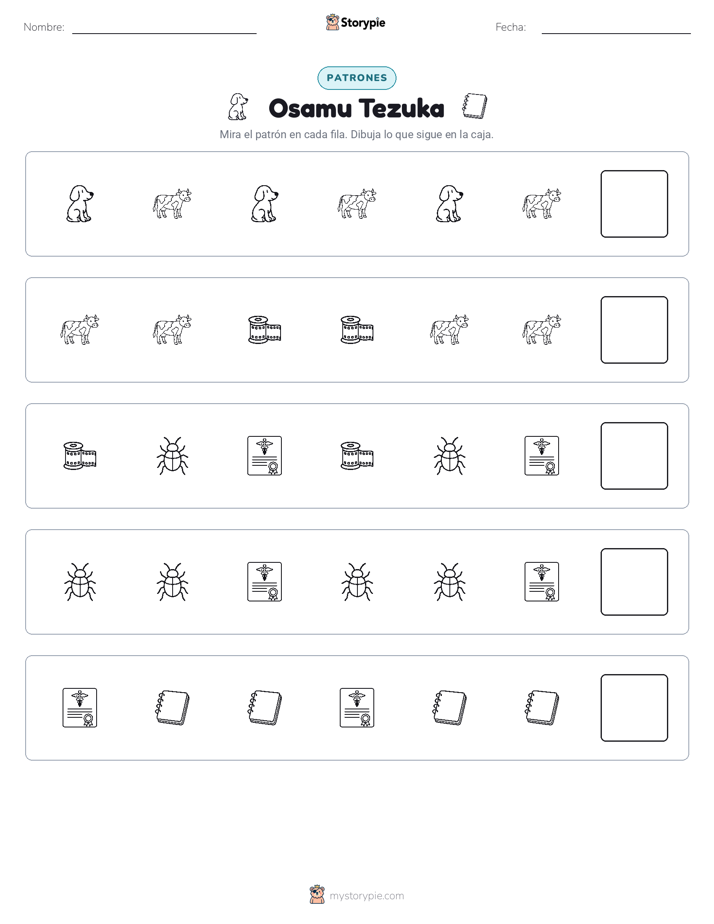Click the Storypie logo in the header
Image resolution: width=714 pixels, height=924 pixels.
click(356, 22)
